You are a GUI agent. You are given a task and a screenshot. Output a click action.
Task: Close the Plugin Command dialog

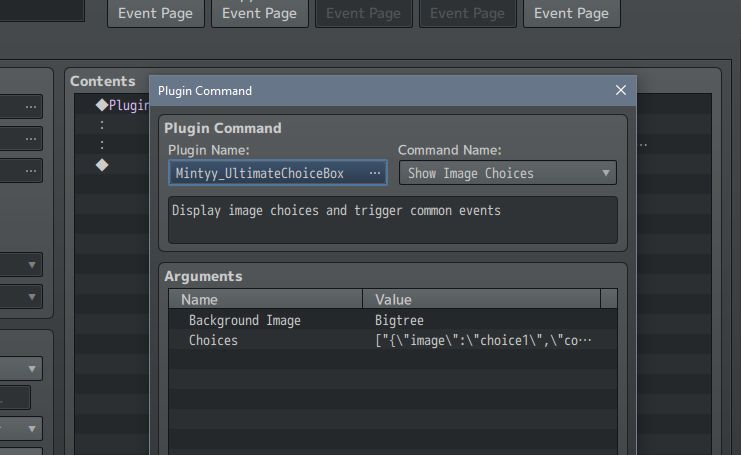[620, 90]
